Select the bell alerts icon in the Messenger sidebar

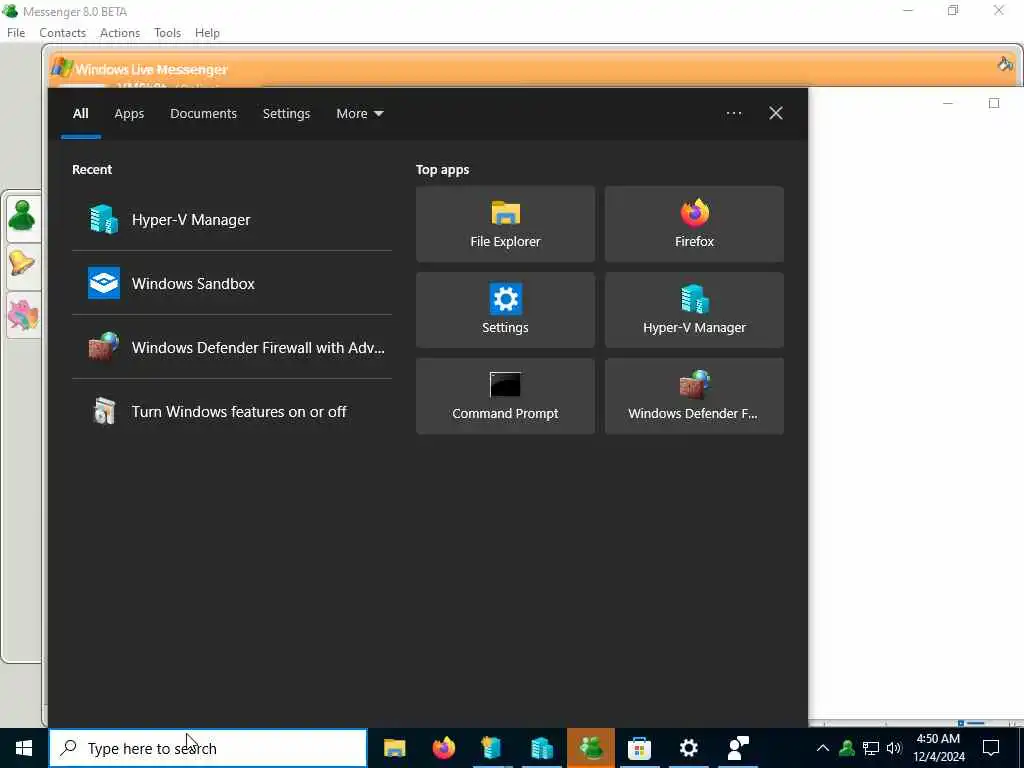coord(23,265)
